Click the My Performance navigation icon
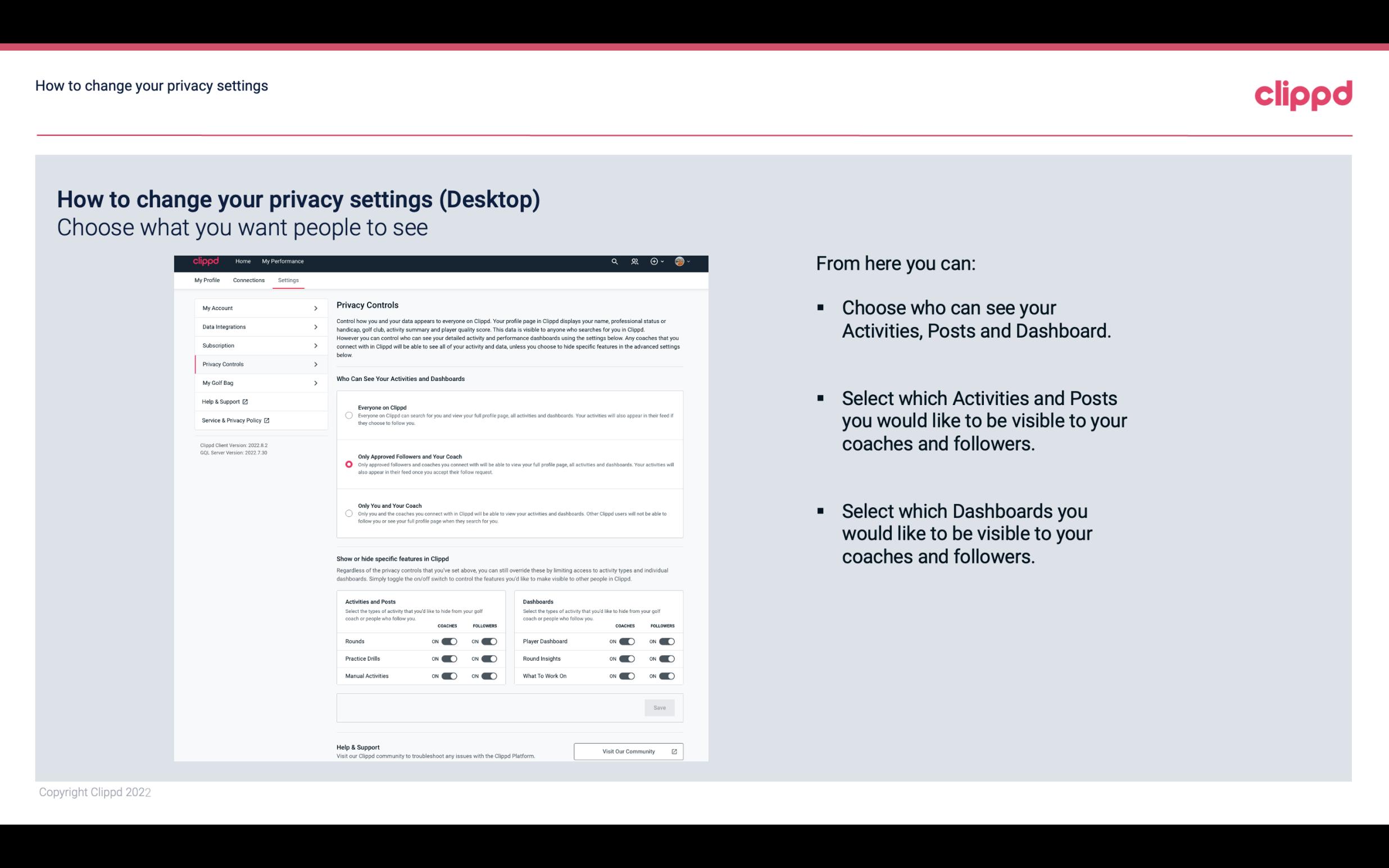The width and height of the screenshot is (1389, 868). 283,261
